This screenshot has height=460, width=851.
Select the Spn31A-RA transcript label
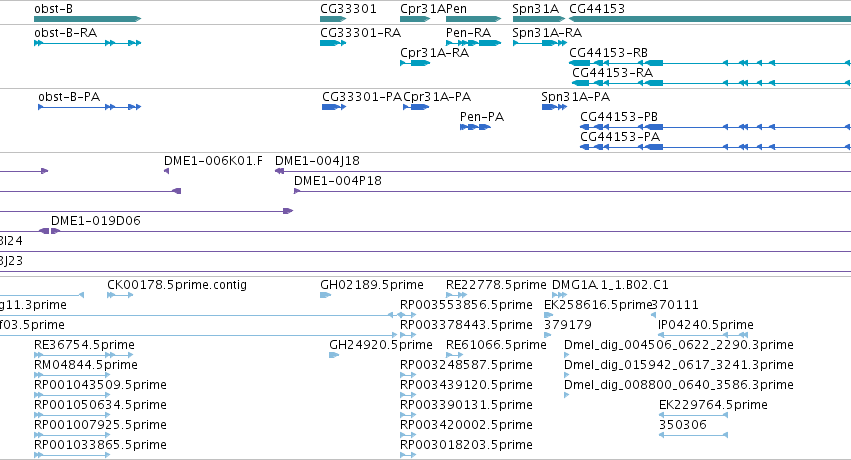tap(547, 33)
